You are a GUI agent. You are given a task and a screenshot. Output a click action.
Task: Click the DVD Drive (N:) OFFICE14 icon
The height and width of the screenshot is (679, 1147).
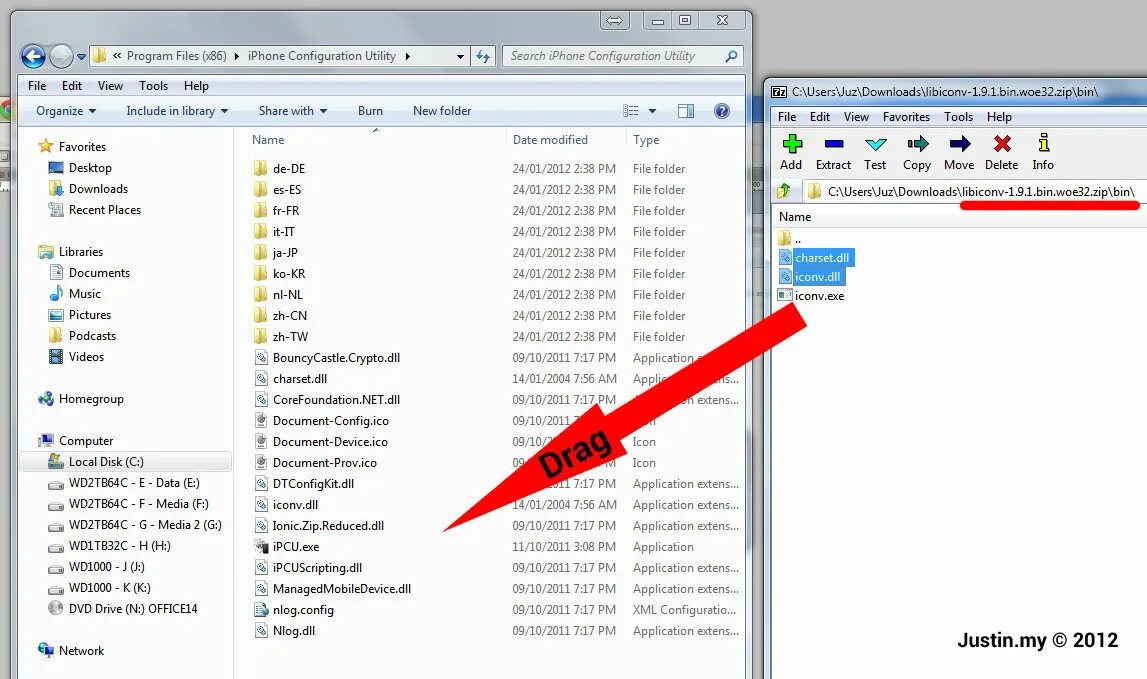click(x=56, y=608)
